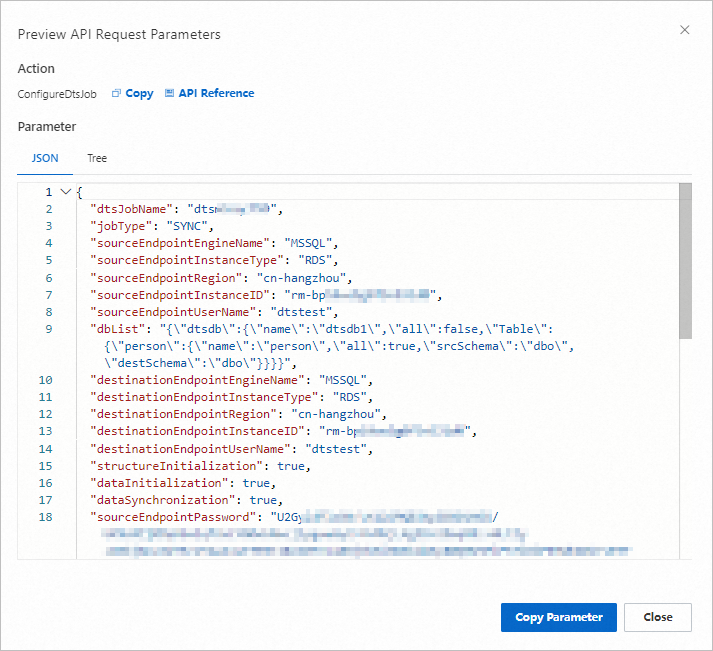Click the "destinationEndpointInstanceID" key
Viewport: 713px width, 651px height.
coord(197,431)
